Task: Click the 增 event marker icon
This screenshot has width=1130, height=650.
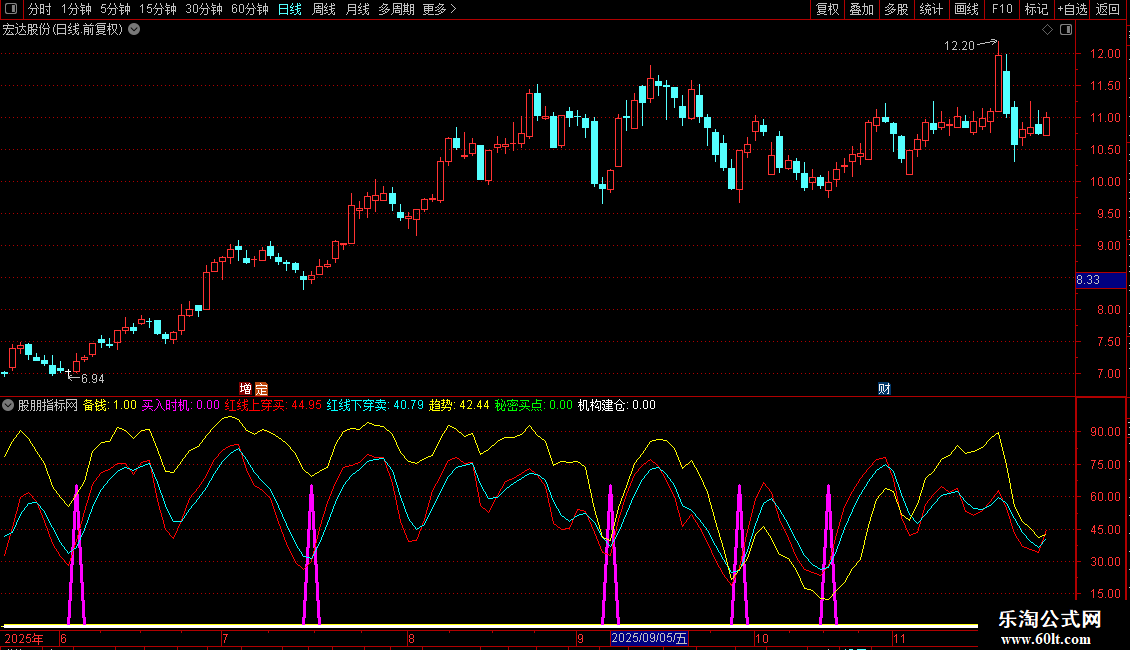Action: tap(246, 389)
